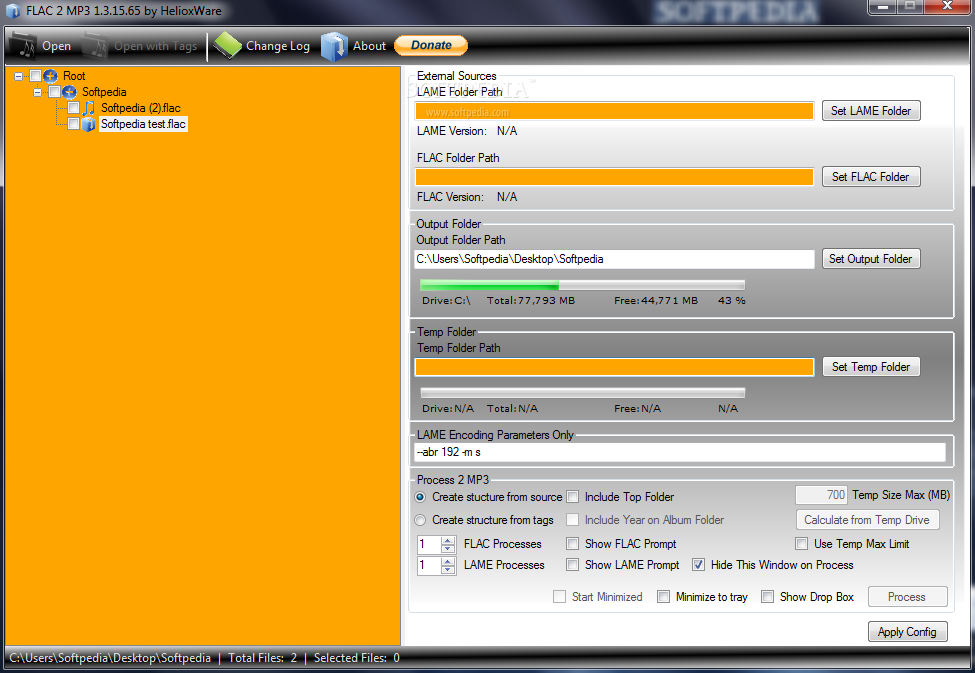Click the Selected Files: 0 status text
975x673 pixels.
click(356, 658)
